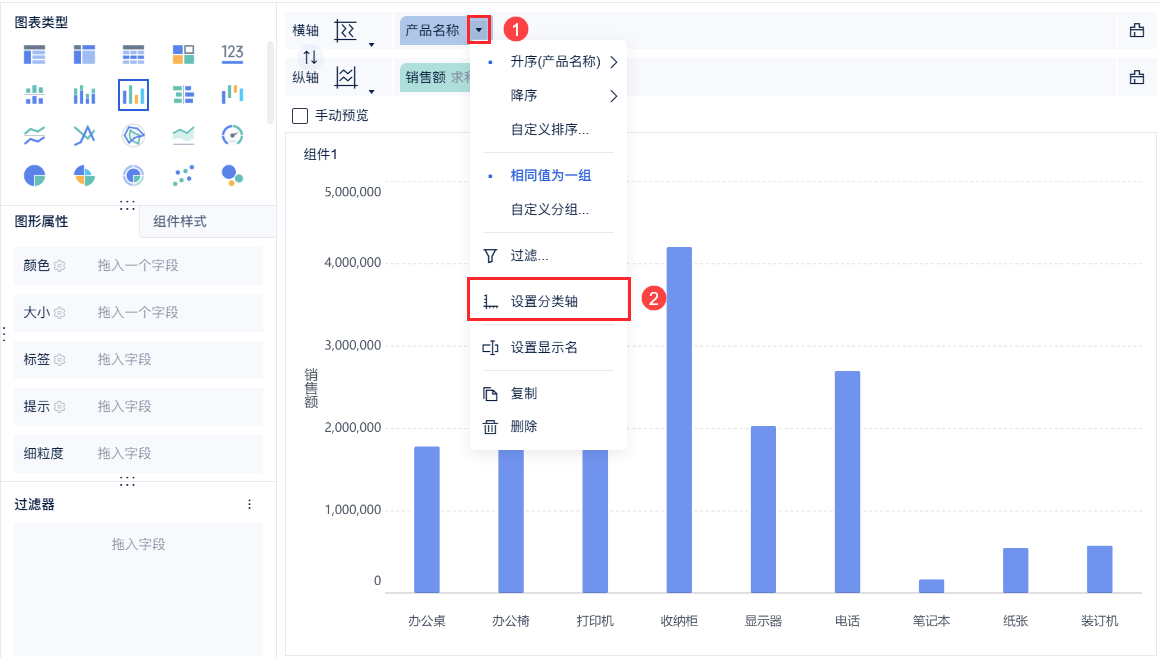The width and height of the screenshot is (1160, 658).
Task: Click the 组件1 chart title
Action: coord(320,155)
